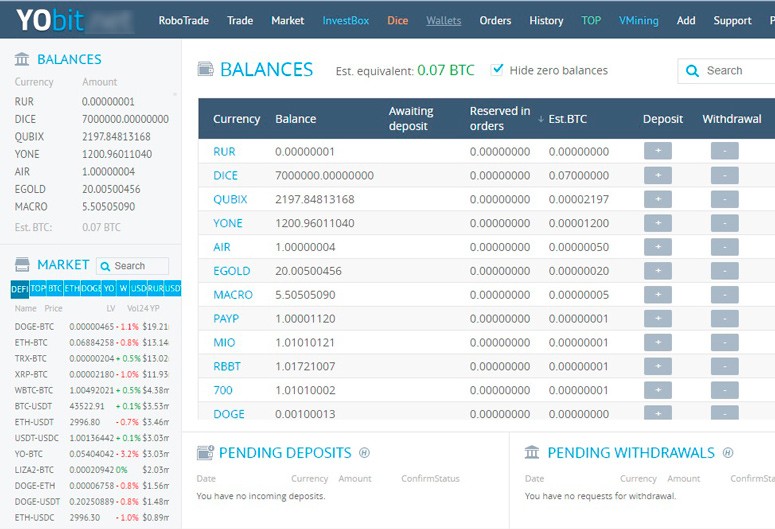Image resolution: width=775 pixels, height=529 pixels.
Task: Click the Pending Deposits help icon
Action: pos(364,452)
